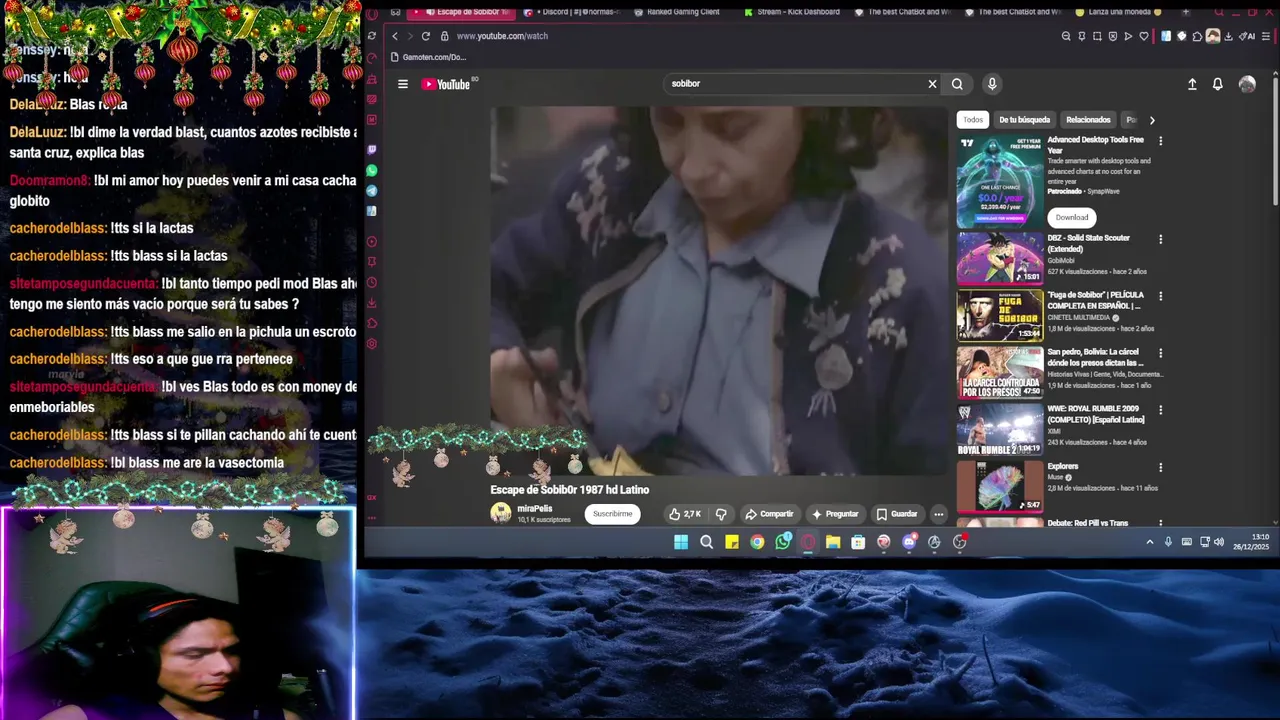Open options for Fuga de Sobibor video
This screenshot has height=720, width=1280.
click(x=1160, y=296)
